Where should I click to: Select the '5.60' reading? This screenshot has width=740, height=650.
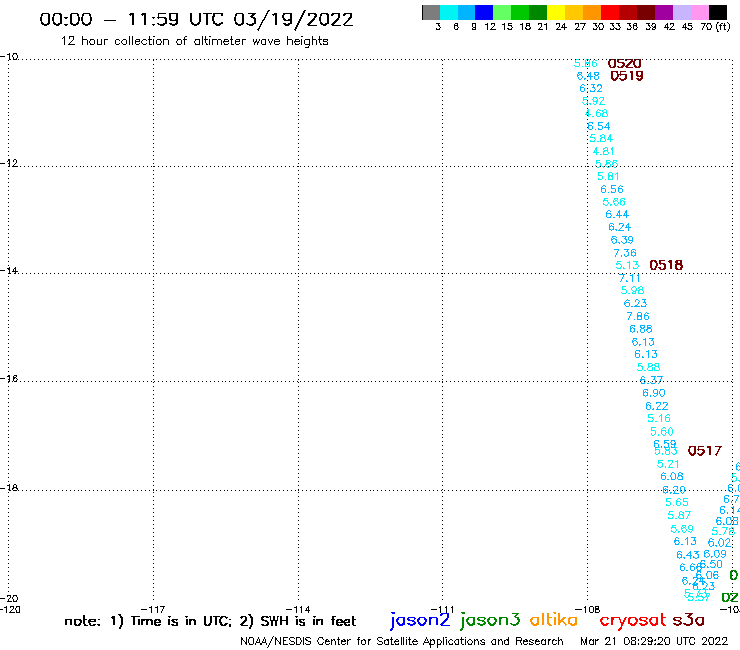662,431
